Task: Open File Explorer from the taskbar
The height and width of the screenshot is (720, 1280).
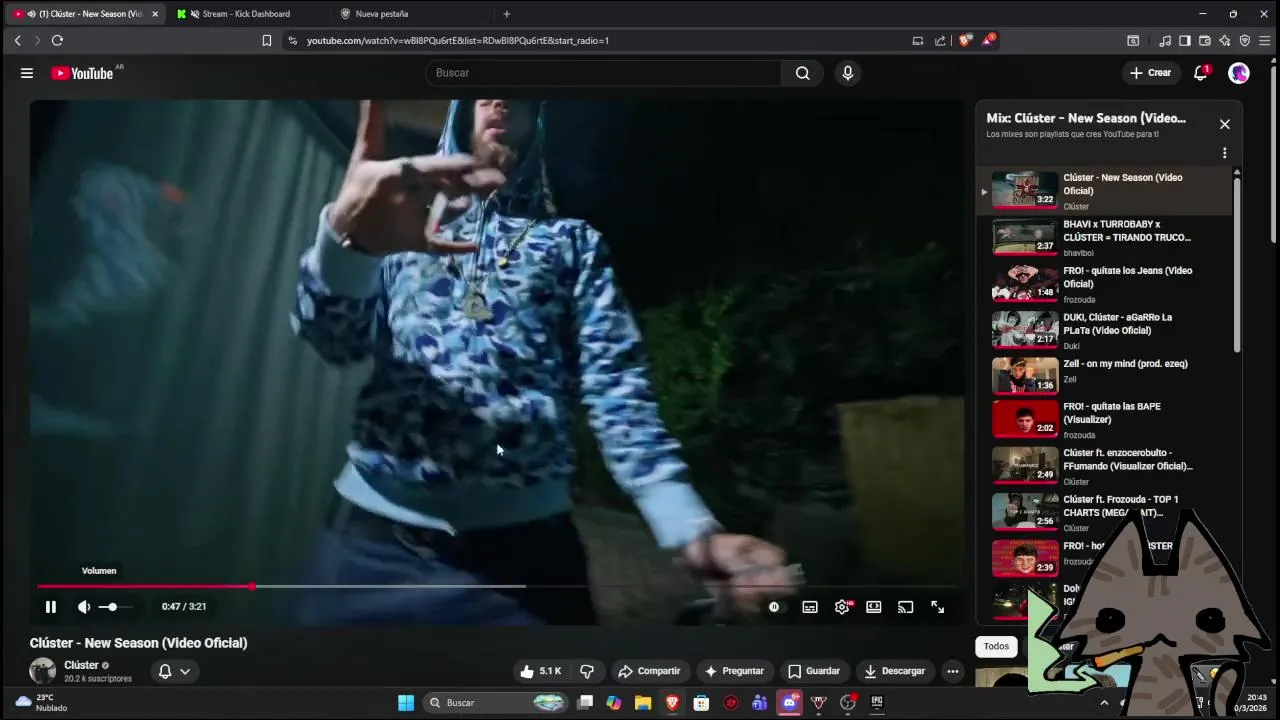Action: pyautogui.click(x=643, y=703)
